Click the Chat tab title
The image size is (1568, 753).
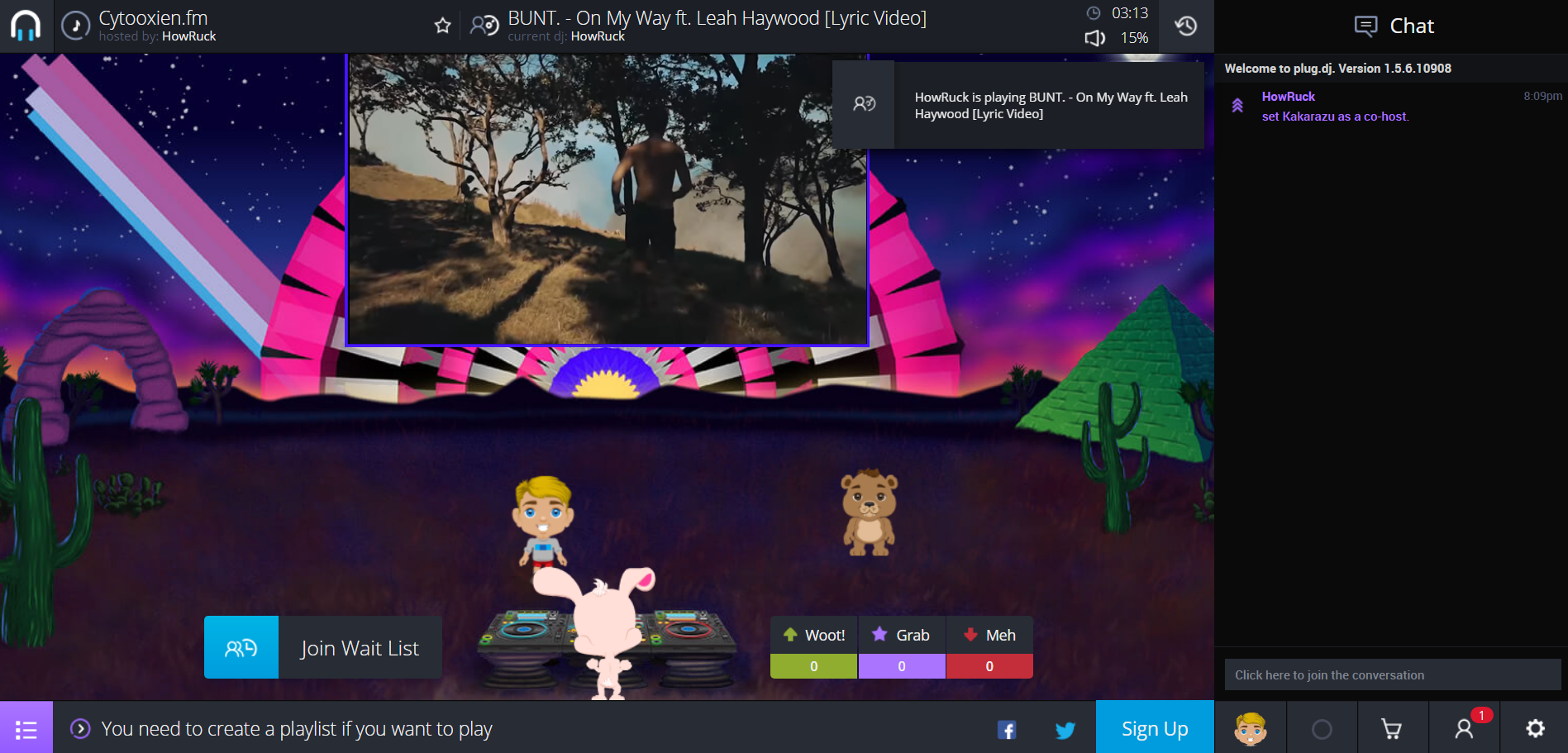pos(1412,26)
